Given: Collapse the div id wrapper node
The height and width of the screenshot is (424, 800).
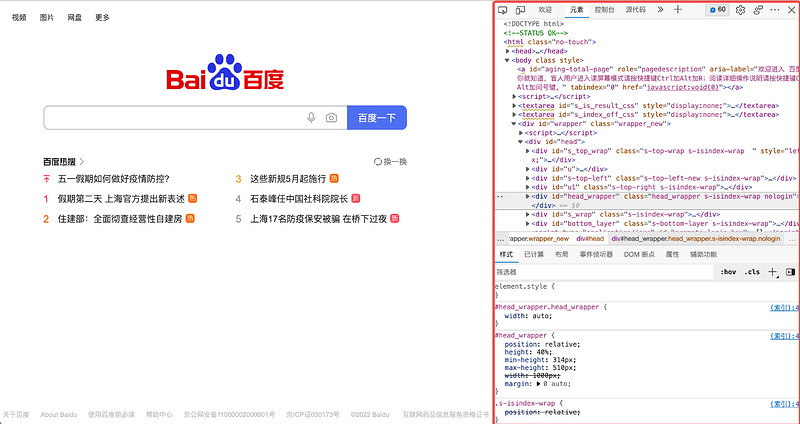Looking at the screenshot, I should [x=514, y=123].
